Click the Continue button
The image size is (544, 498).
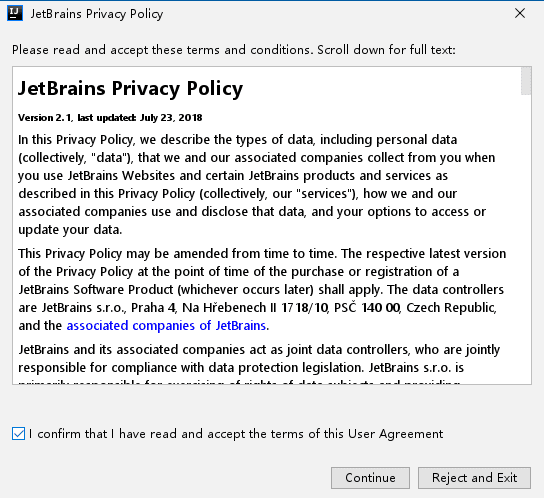[370, 478]
